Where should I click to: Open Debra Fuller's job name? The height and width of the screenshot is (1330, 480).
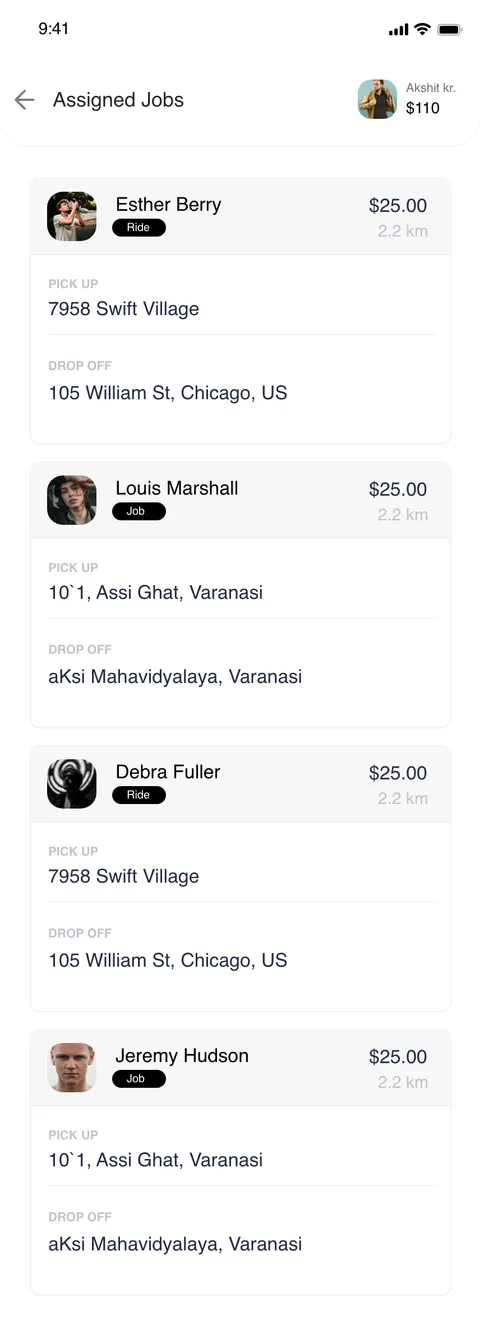click(168, 772)
